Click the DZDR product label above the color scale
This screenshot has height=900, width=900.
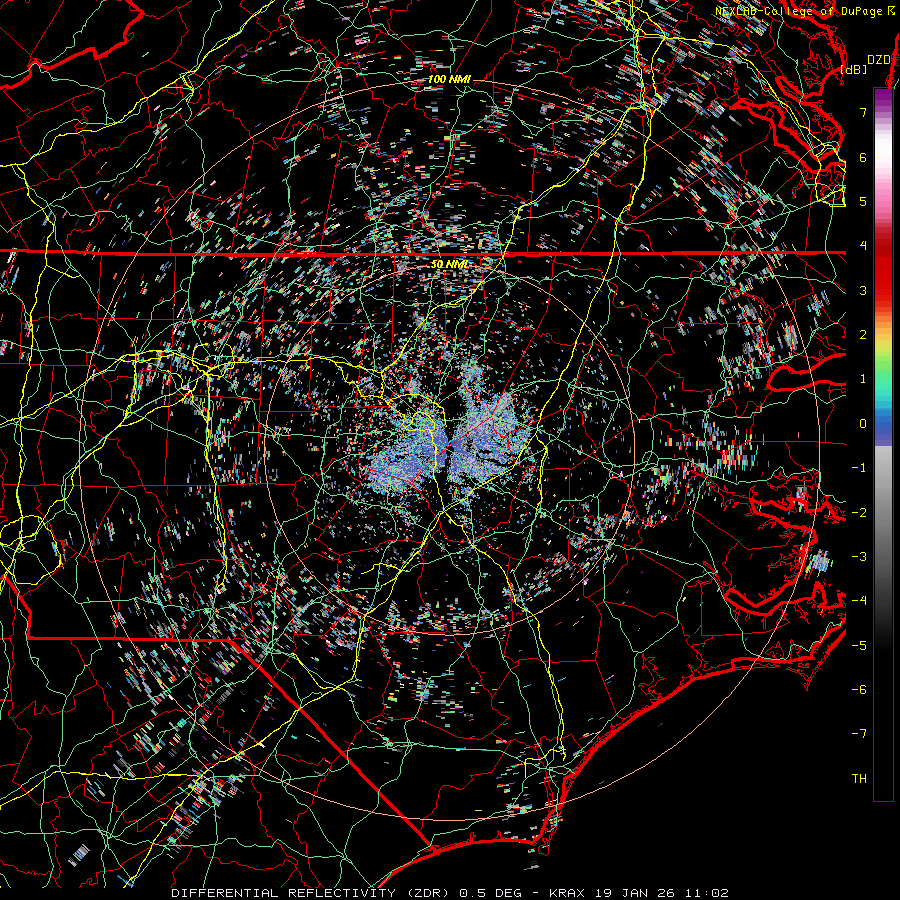[879, 60]
